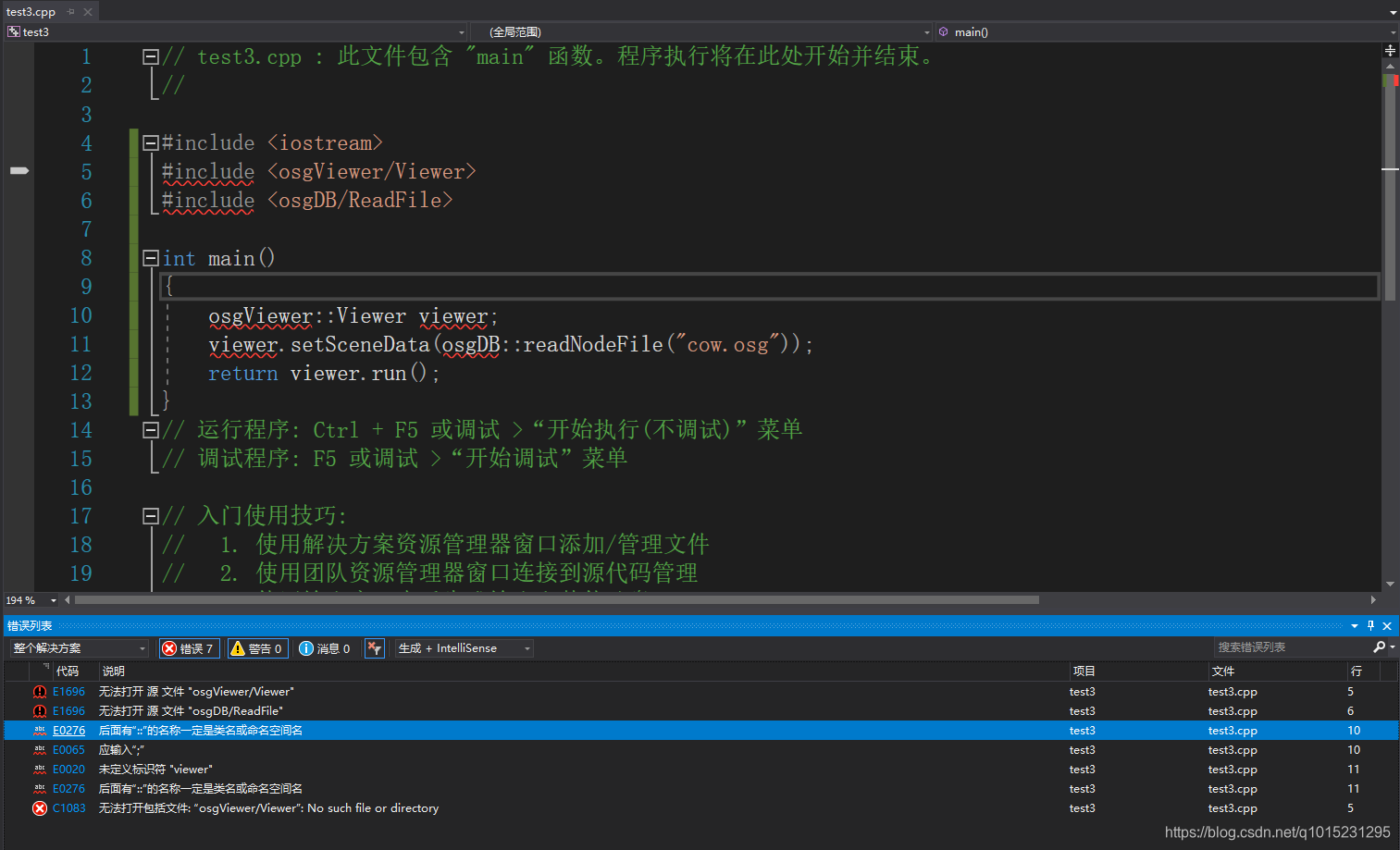Collapse the main() function at line 8
The height and width of the screenshot is (850, 1400).
pos(150,258)
